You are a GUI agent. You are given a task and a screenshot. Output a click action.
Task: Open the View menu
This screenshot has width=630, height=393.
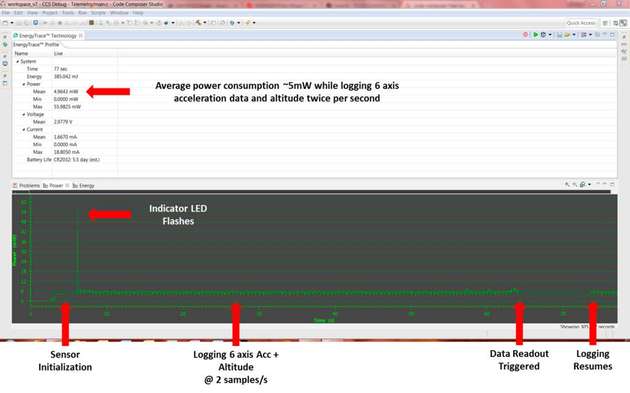[x=33, y=13]
